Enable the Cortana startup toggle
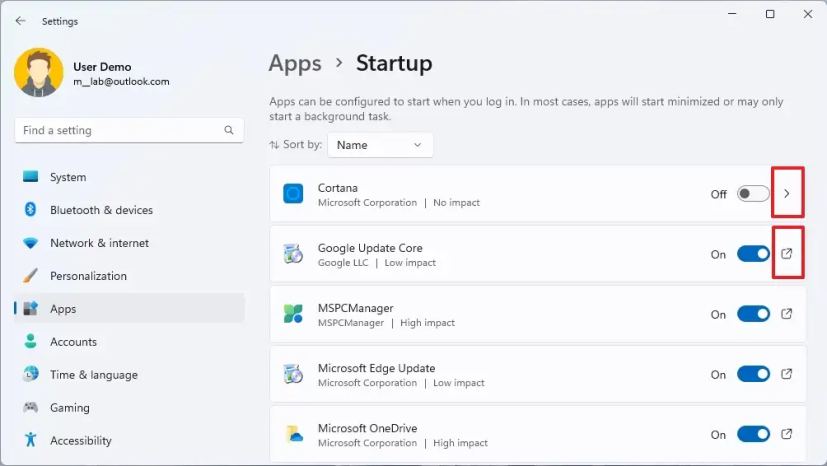This screenshot has height=466, width=827. tap(753, 194)
